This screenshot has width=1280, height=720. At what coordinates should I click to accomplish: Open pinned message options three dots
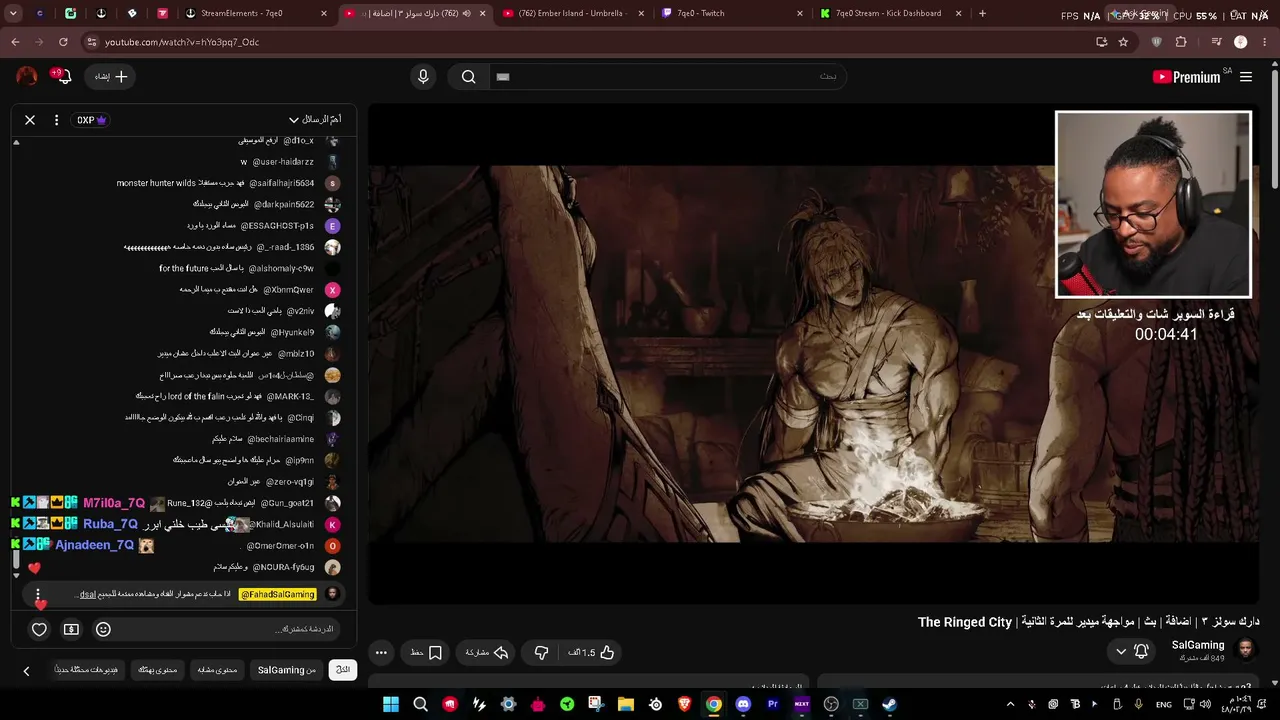[38, 594]
